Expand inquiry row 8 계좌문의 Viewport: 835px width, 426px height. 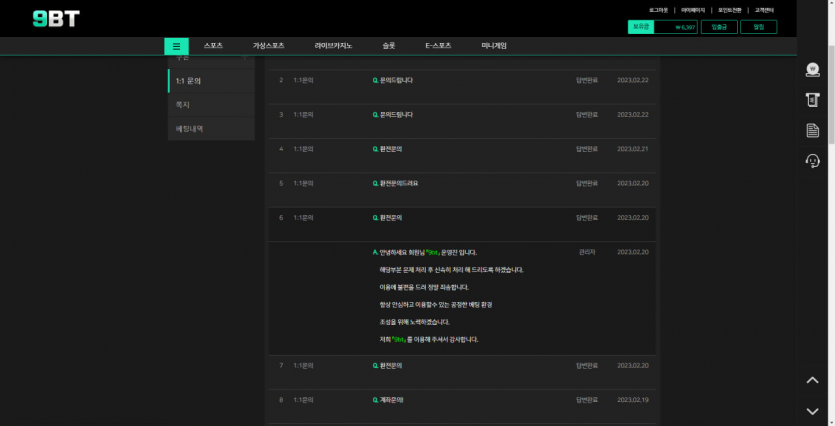pyautogui.click(x=388, y=400)
